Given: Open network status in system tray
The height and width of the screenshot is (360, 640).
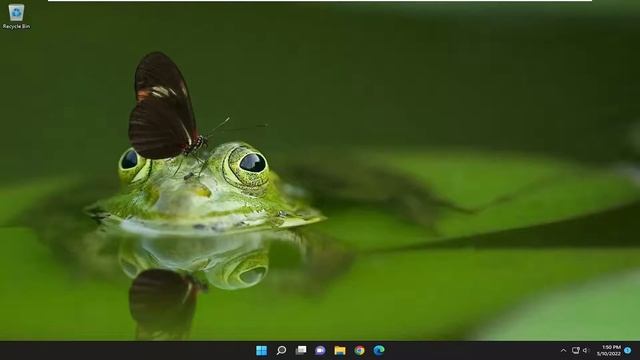Looking at the screenshot, I should (576, 350).
